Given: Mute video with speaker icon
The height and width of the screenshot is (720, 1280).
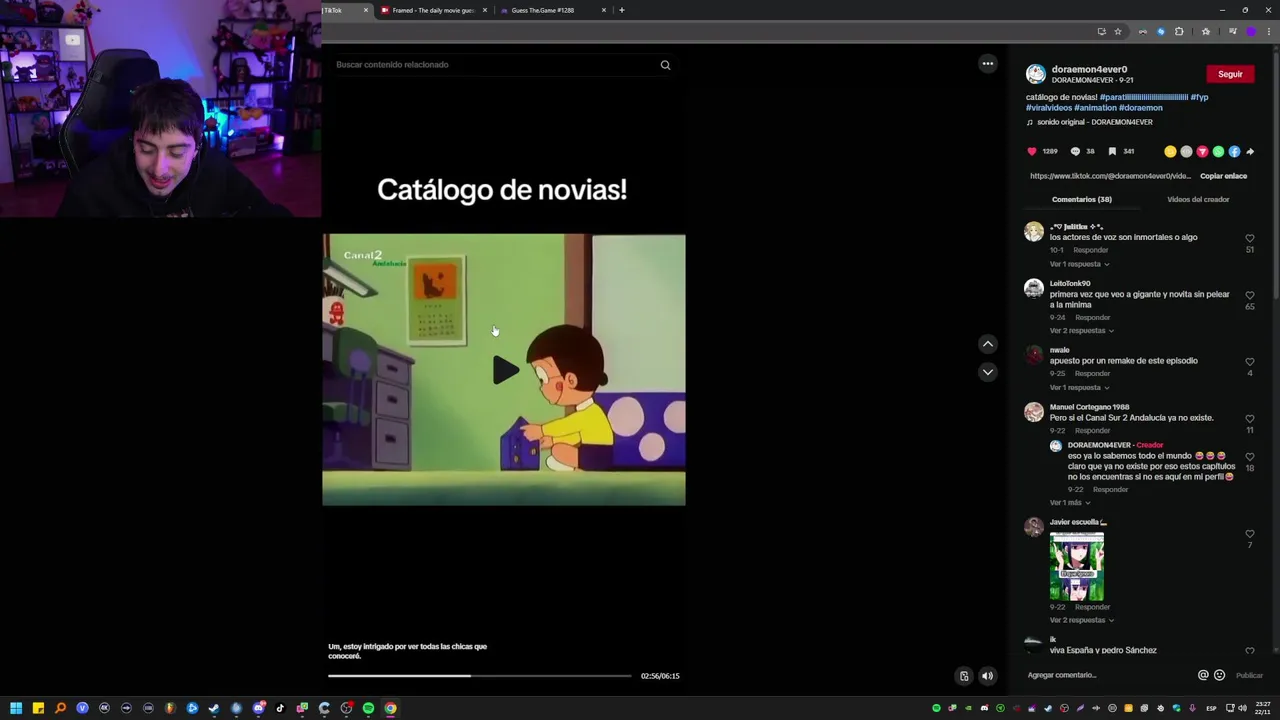Looking at the screenshot, I should [987, 676].
